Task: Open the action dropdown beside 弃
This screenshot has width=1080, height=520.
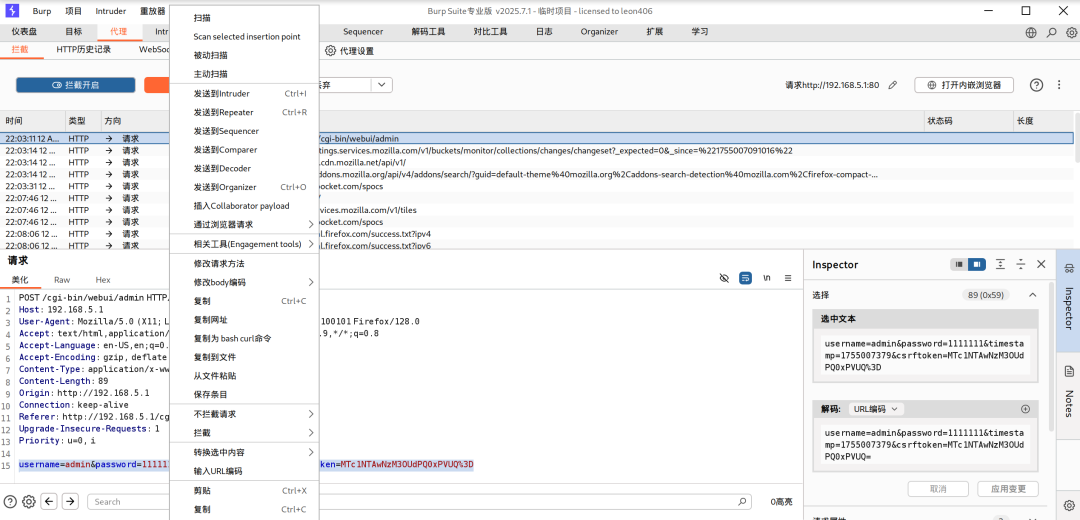Action: coord(381,85)
